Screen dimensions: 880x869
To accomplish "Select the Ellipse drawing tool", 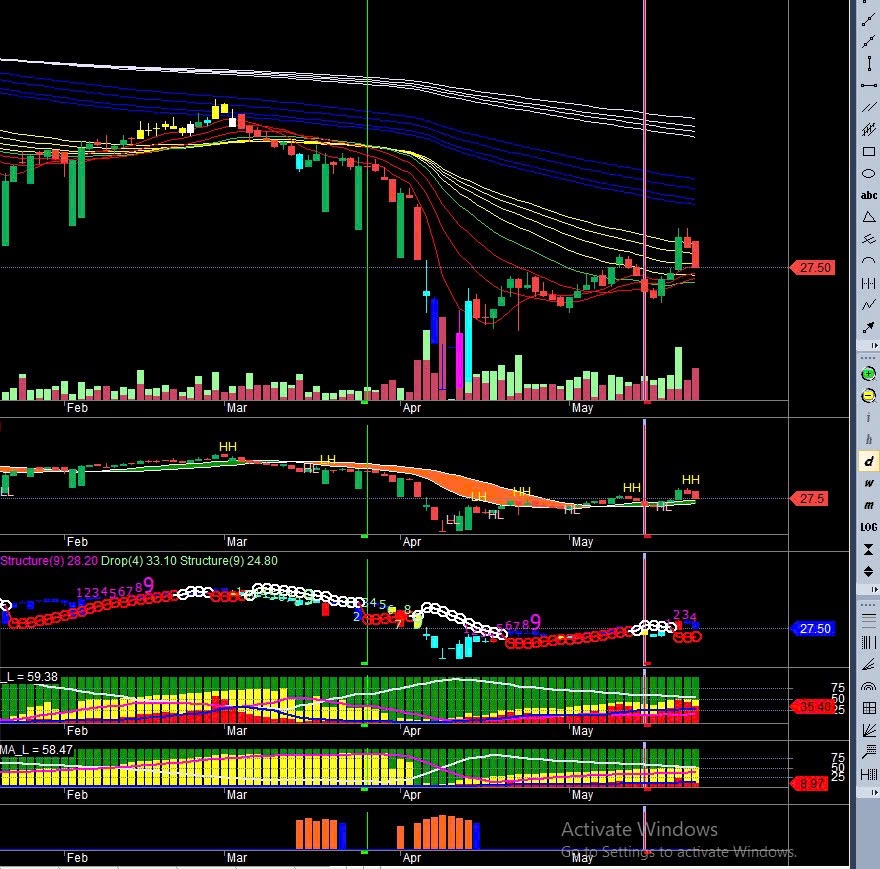I will (868, 173).
